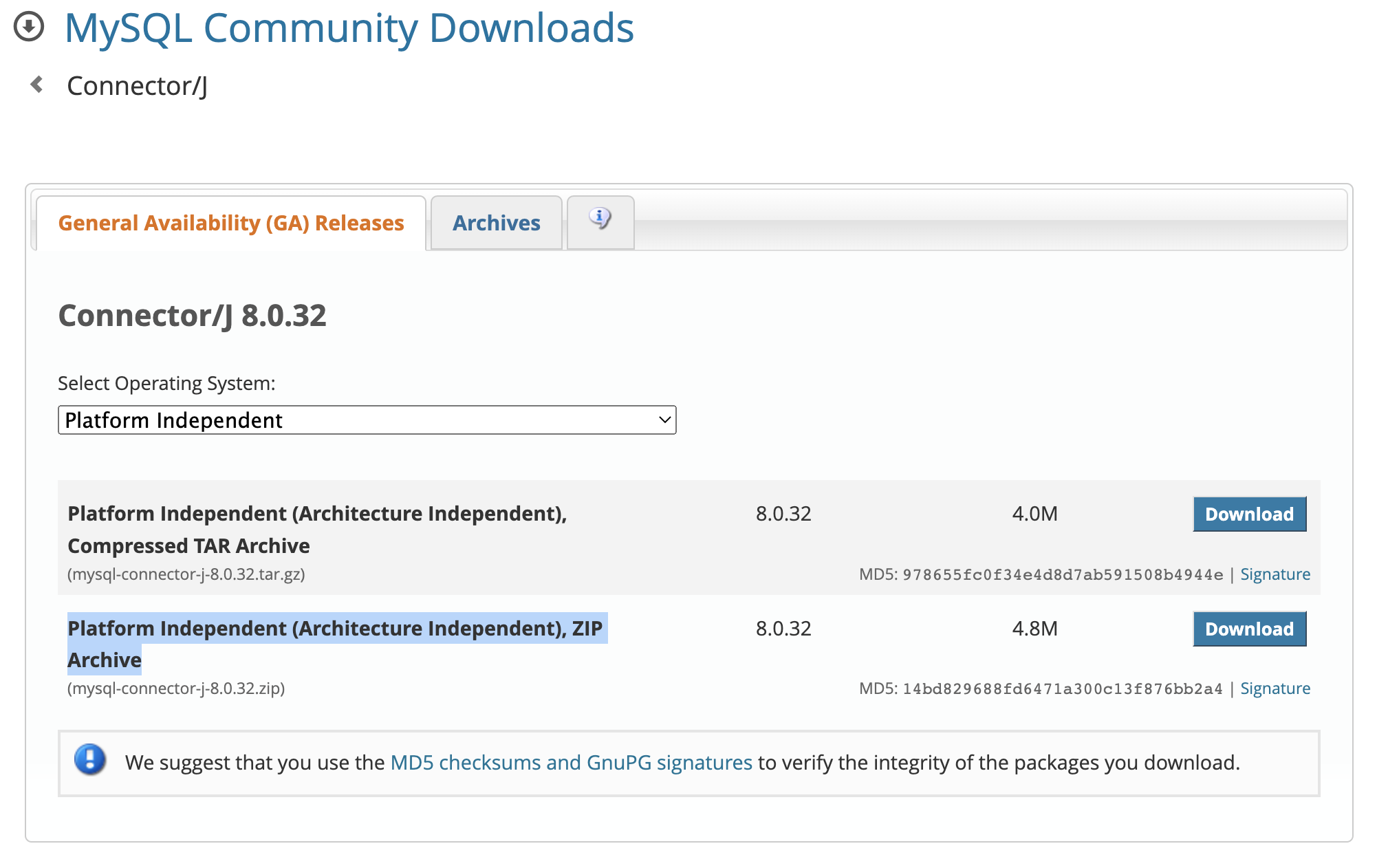Click the TAR archive MD5 hash value

coord(1062,575)
